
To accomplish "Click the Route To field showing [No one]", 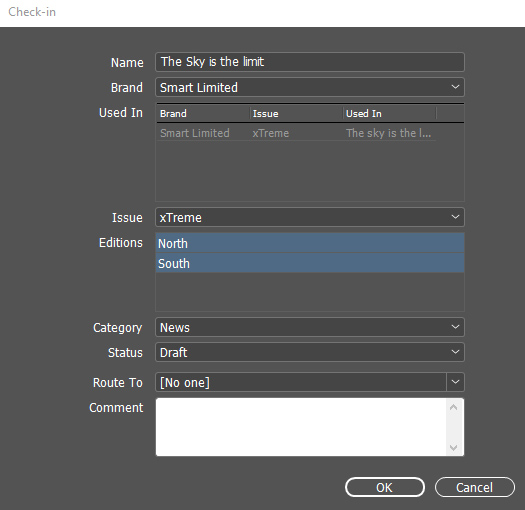I will tap(301, 382).
